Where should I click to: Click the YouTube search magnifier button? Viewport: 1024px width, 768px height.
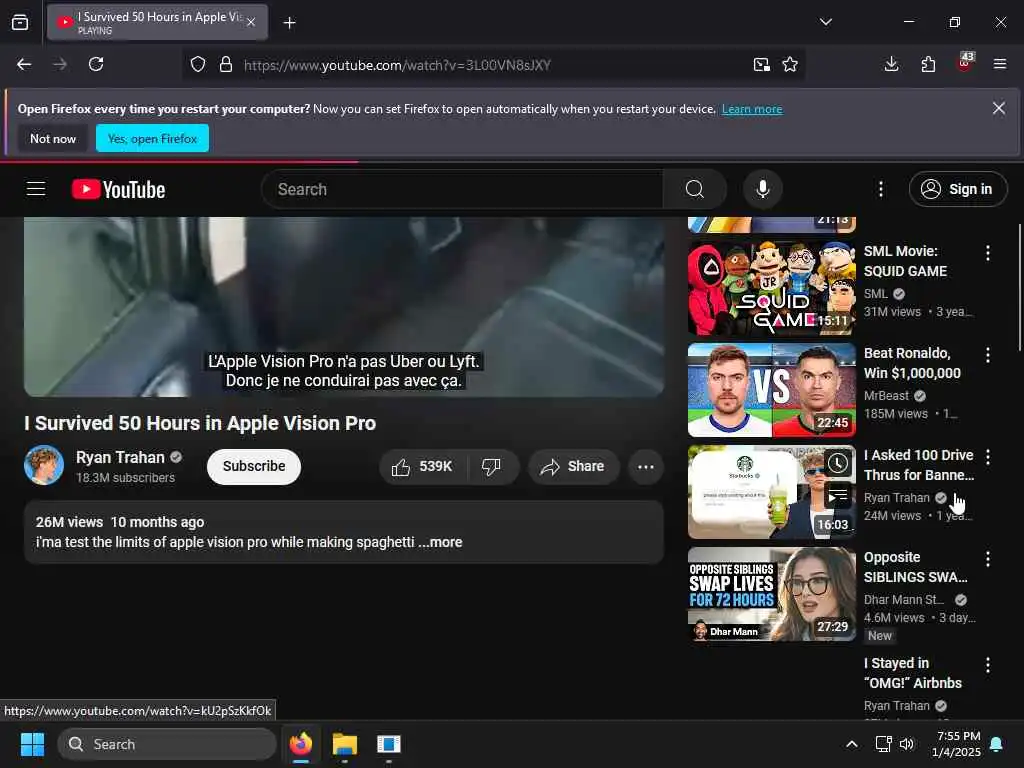(695, 189)
